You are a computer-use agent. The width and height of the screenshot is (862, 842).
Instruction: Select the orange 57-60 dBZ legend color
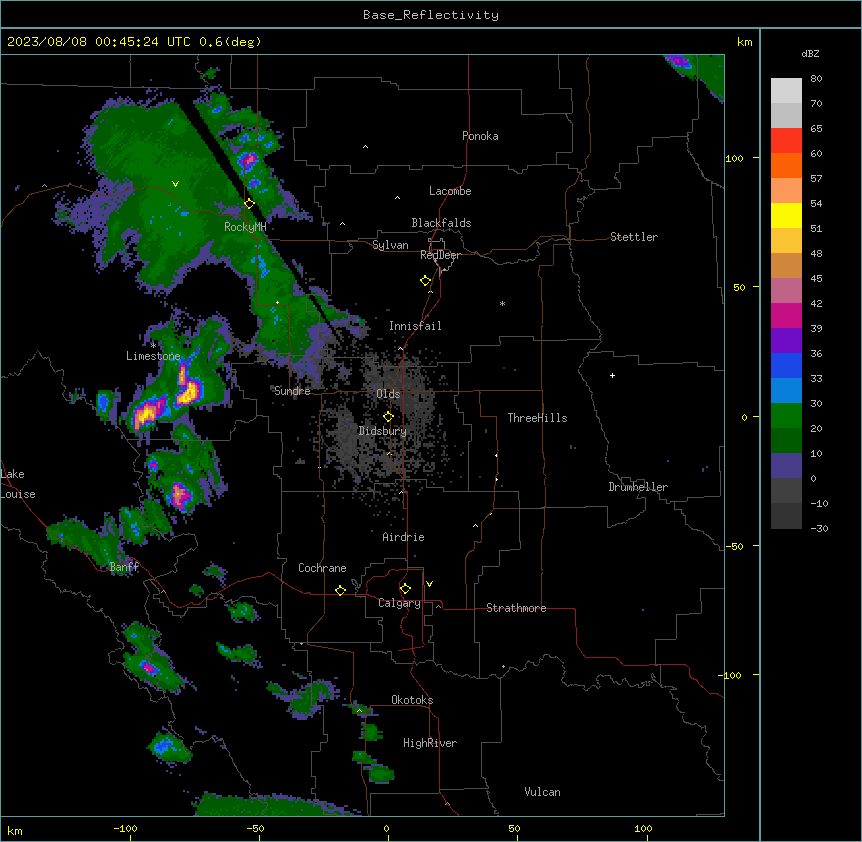[786, 165]
